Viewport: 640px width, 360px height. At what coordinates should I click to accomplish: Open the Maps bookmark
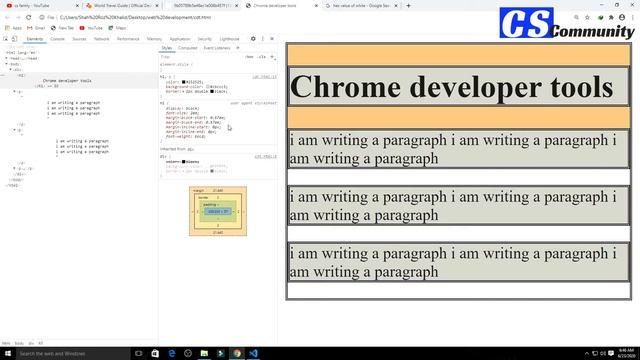[x=117, y=28]
